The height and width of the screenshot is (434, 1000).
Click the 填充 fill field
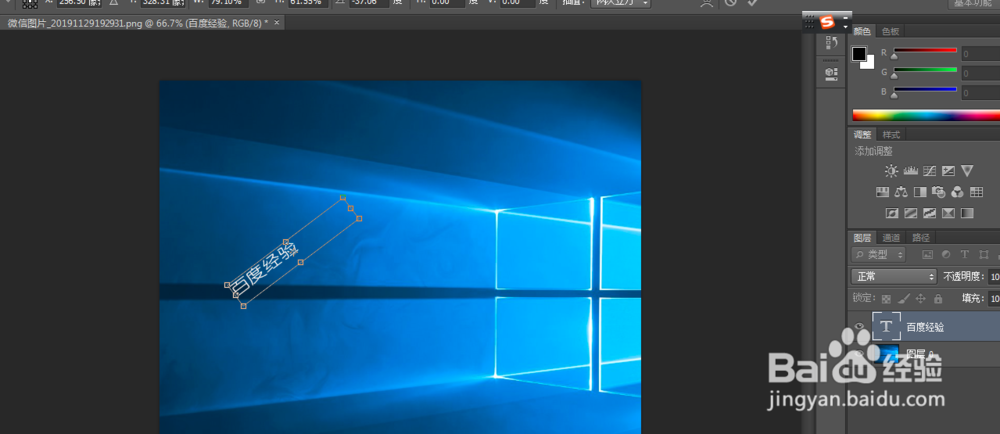[x=994, y=298]
